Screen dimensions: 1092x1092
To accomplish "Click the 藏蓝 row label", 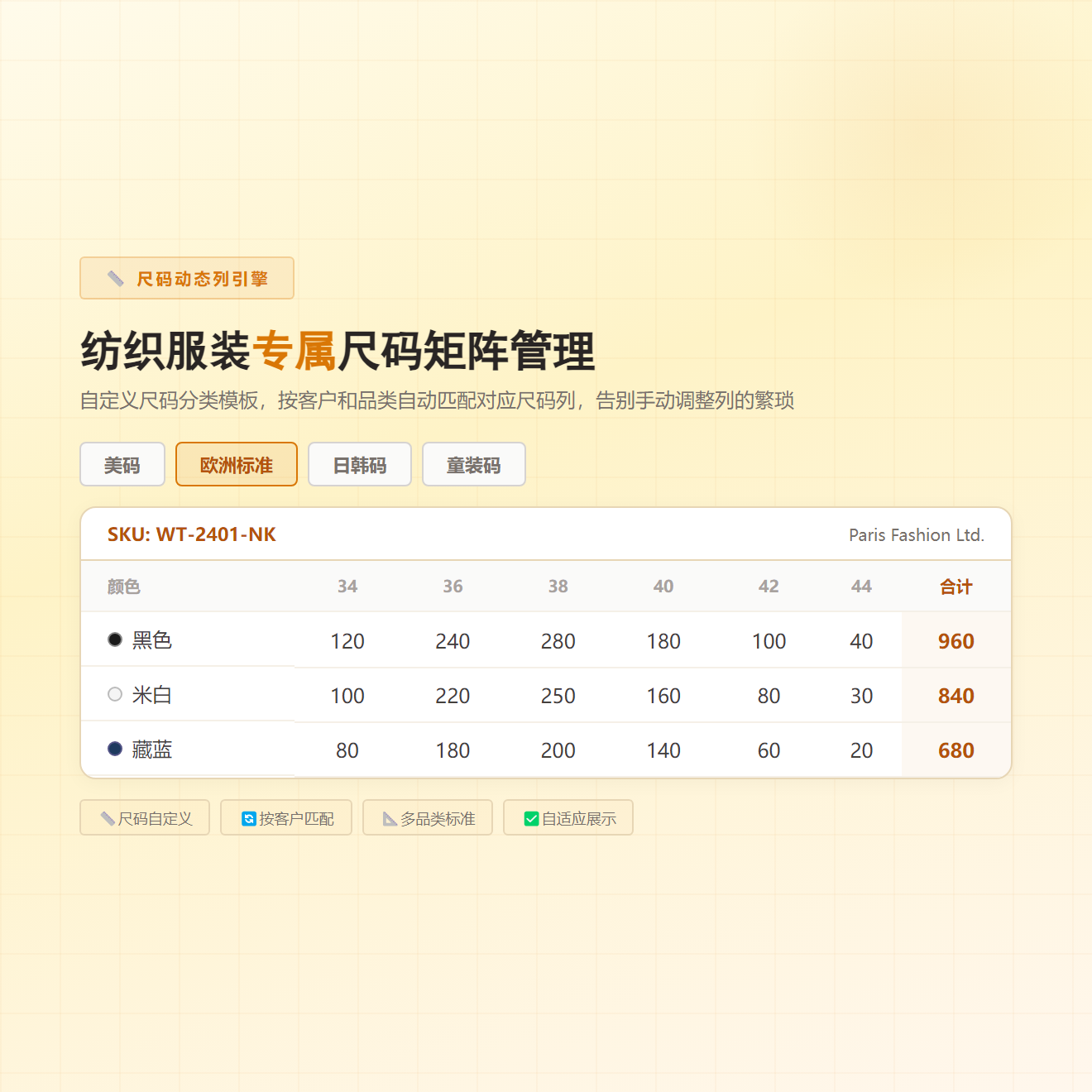I will pos(152,749).
